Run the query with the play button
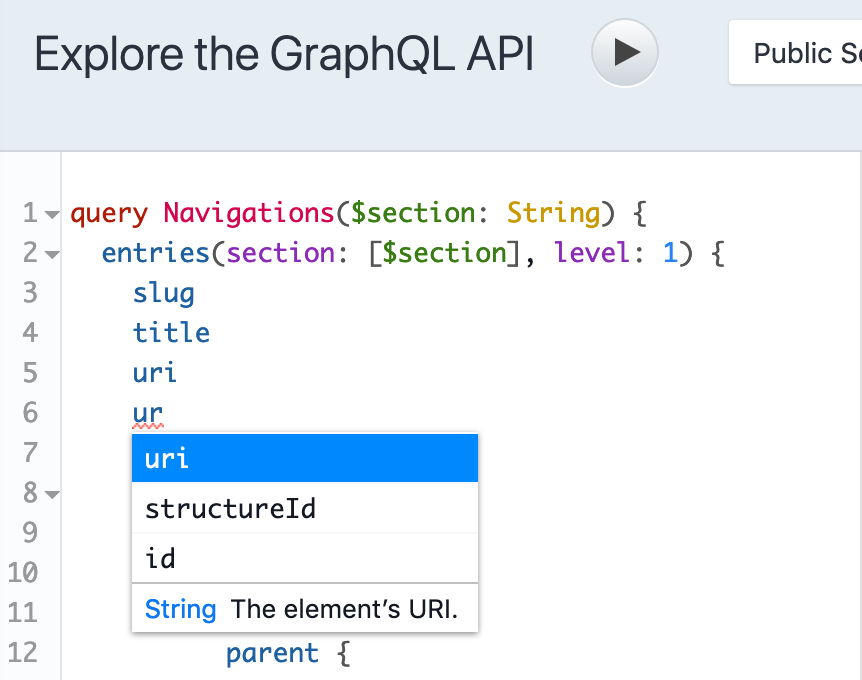862x680 pixels. tap(625, 53)
